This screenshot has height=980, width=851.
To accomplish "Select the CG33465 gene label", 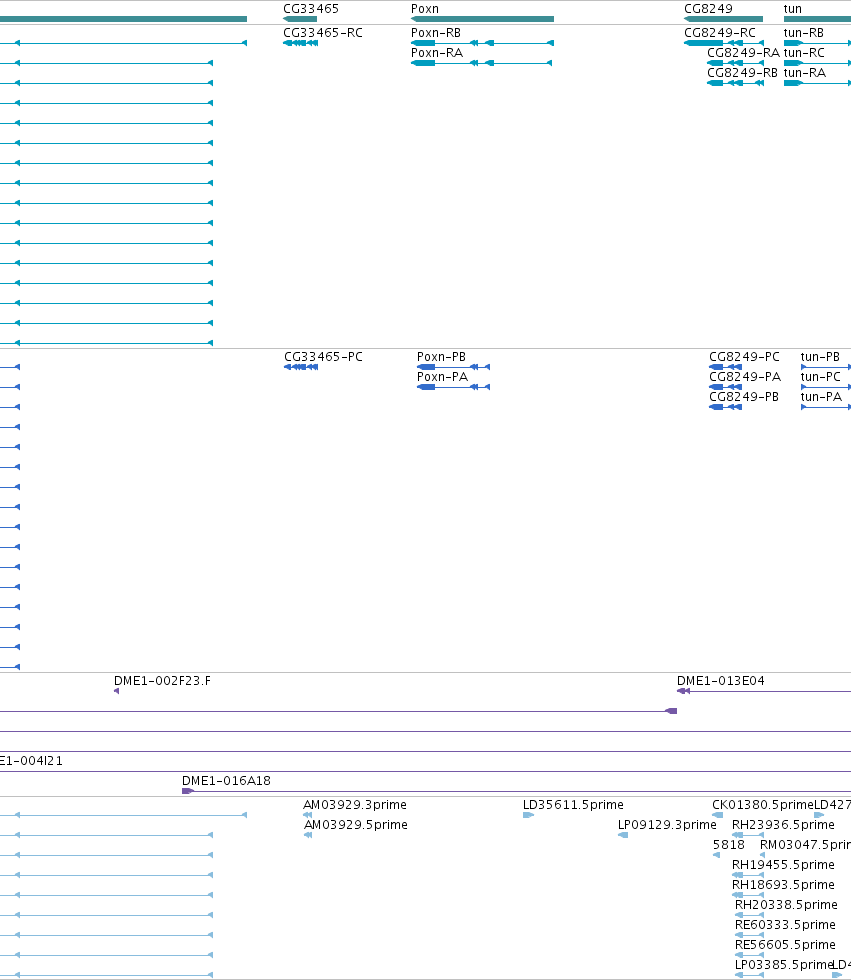I will click(x=311, y=9).
